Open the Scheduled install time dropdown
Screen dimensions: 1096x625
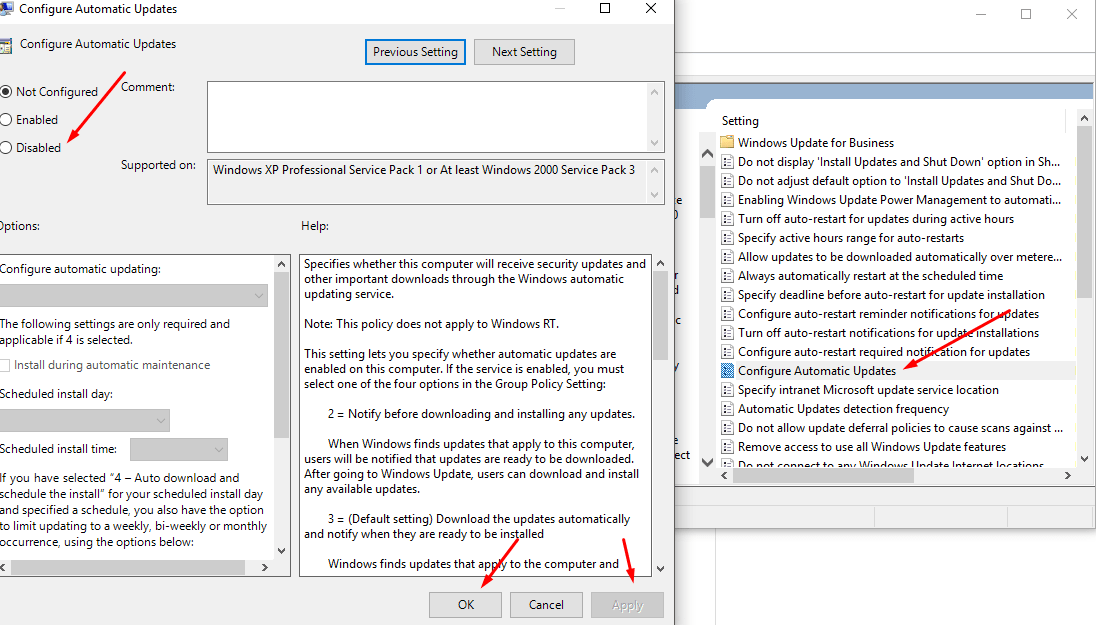[179, 450]
